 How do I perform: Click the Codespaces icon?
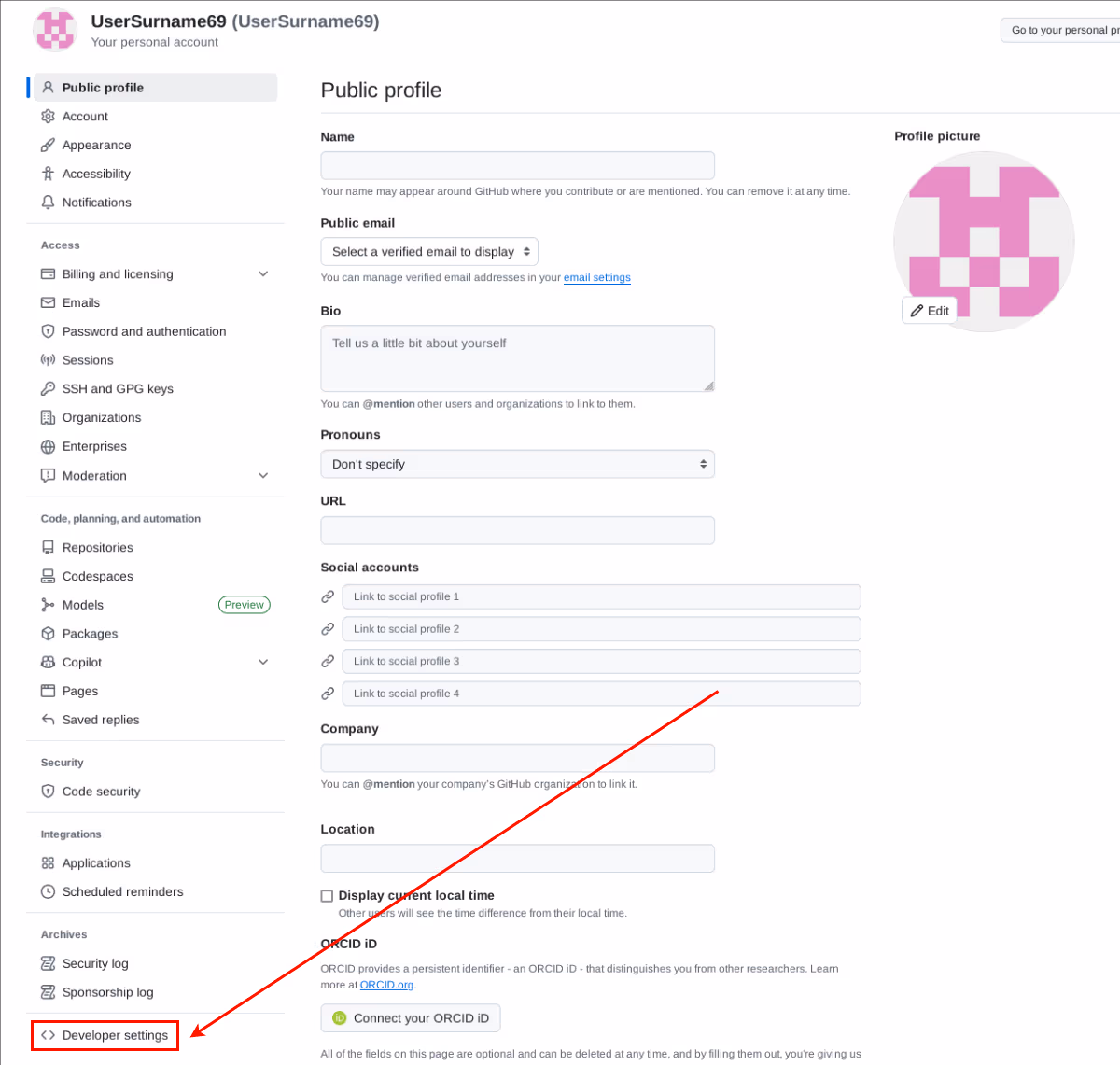point(48,577)
